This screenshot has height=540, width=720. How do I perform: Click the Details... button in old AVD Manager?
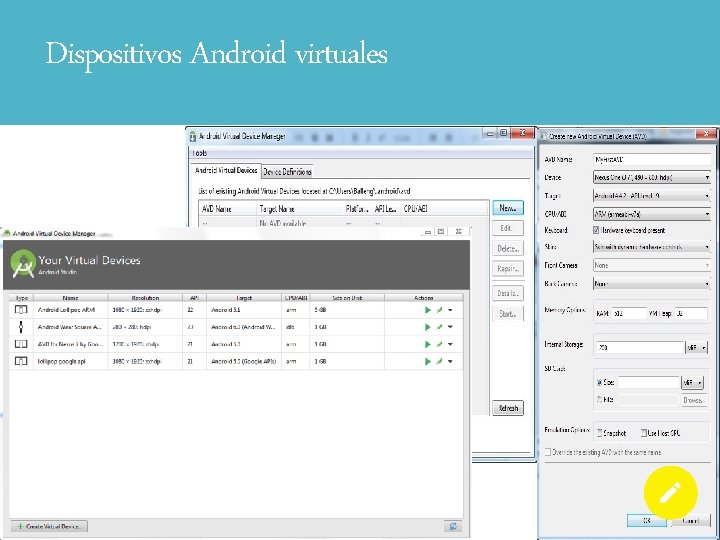pyautogui.click(x=508, y=293)
